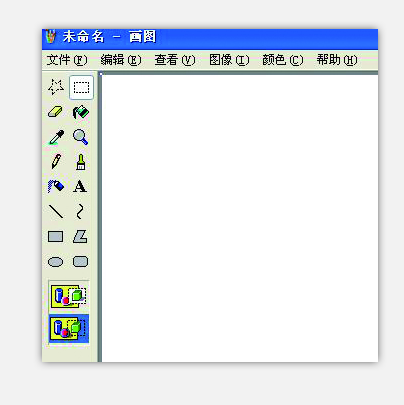
Task: Choose the Ellipse shape tool
Action: point(56,262)
